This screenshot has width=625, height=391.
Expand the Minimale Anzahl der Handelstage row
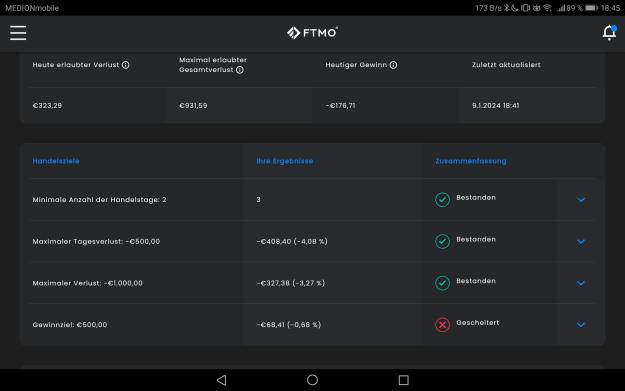click(581, 200)
